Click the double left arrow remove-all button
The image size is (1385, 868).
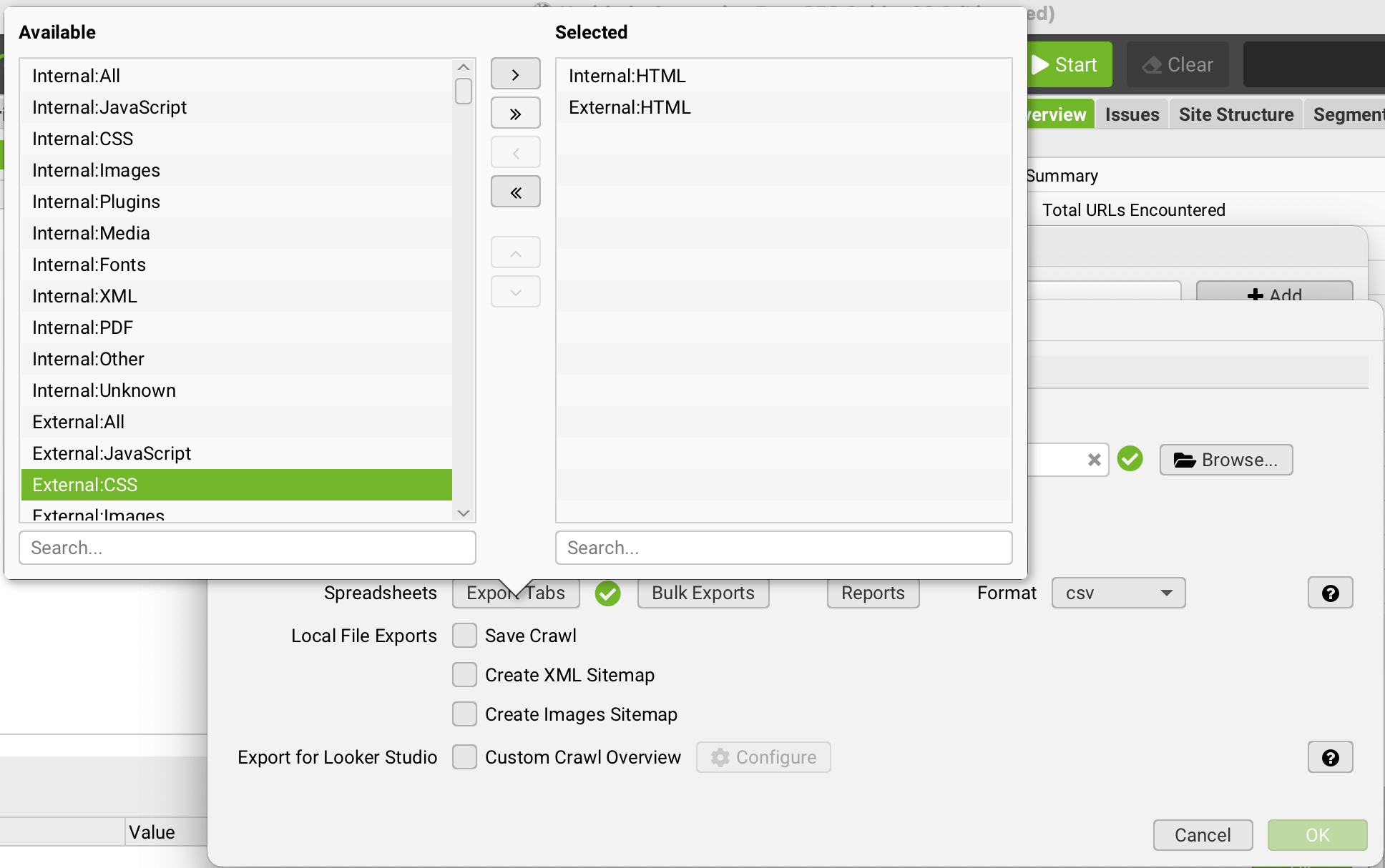point(515,192)
